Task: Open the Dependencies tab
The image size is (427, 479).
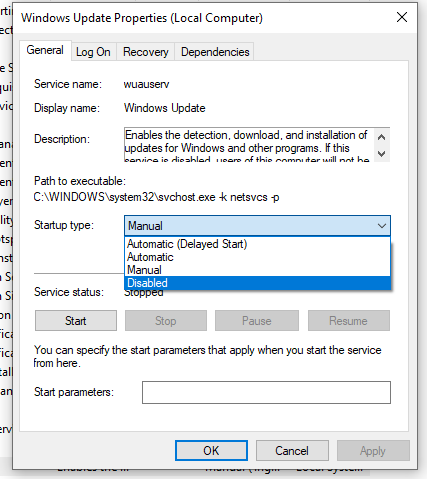Action: pos(215,52)
